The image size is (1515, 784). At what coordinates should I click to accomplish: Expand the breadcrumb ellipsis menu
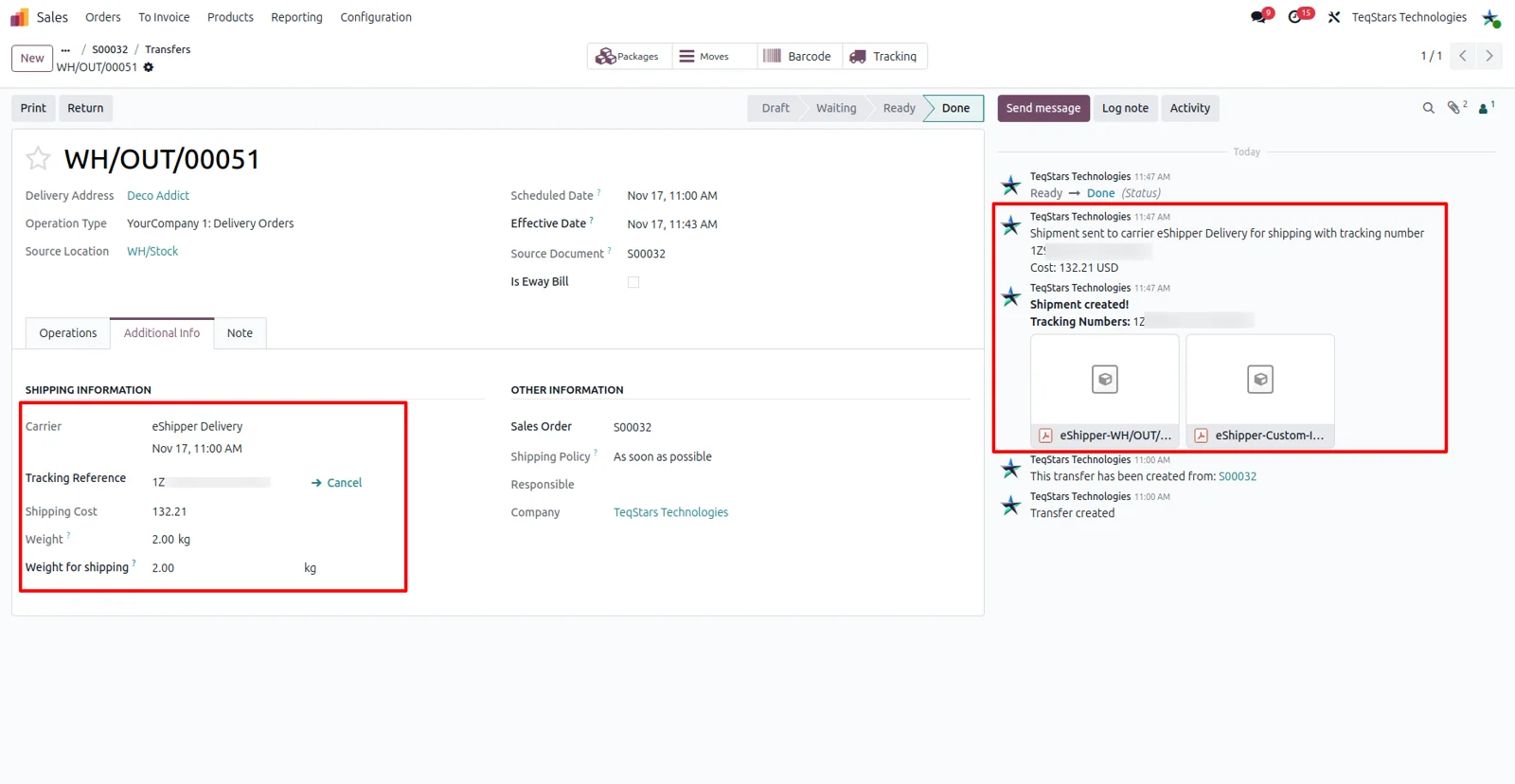[65, 49]
